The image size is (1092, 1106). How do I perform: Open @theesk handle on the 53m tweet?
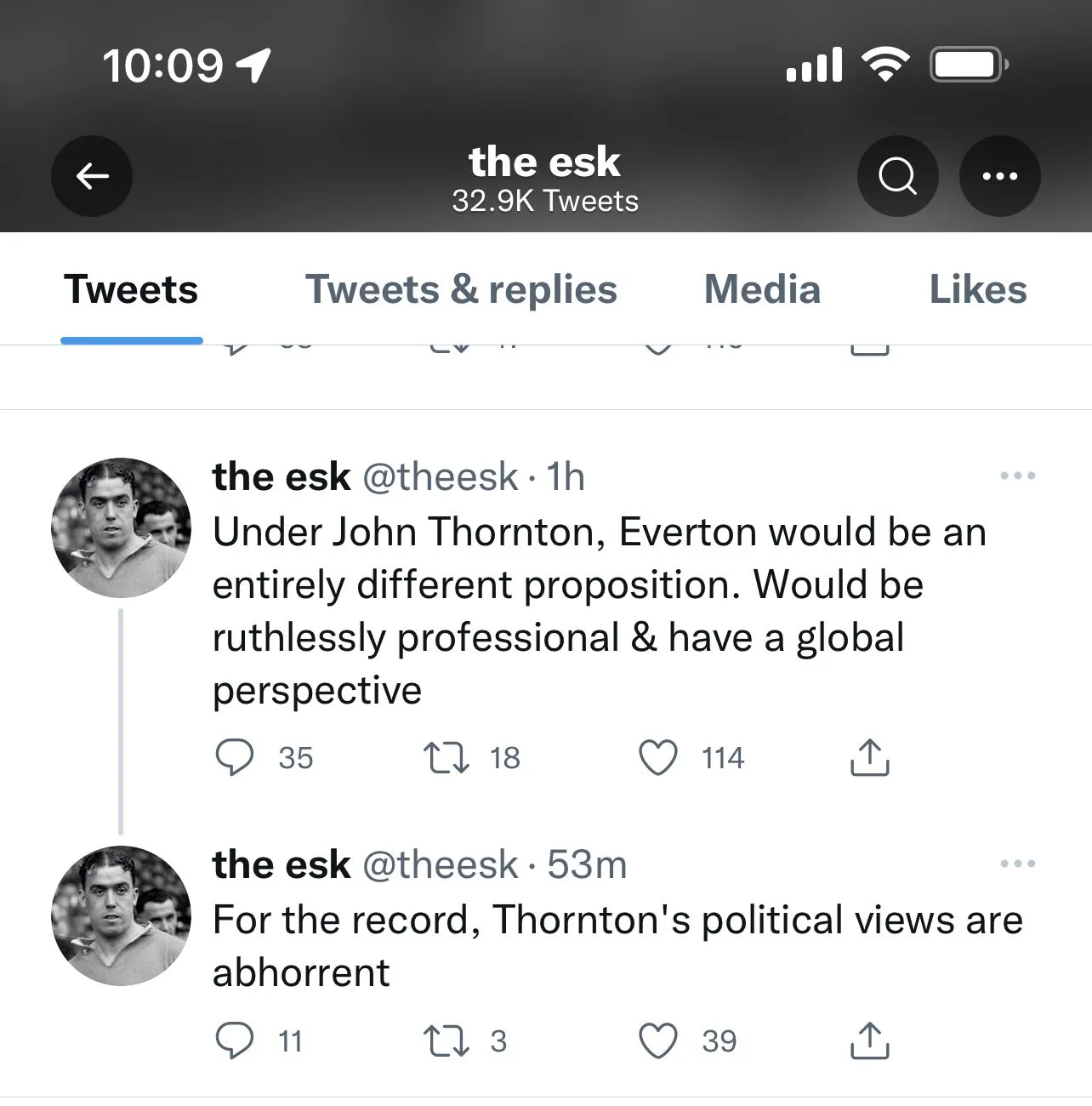[441, 865]
